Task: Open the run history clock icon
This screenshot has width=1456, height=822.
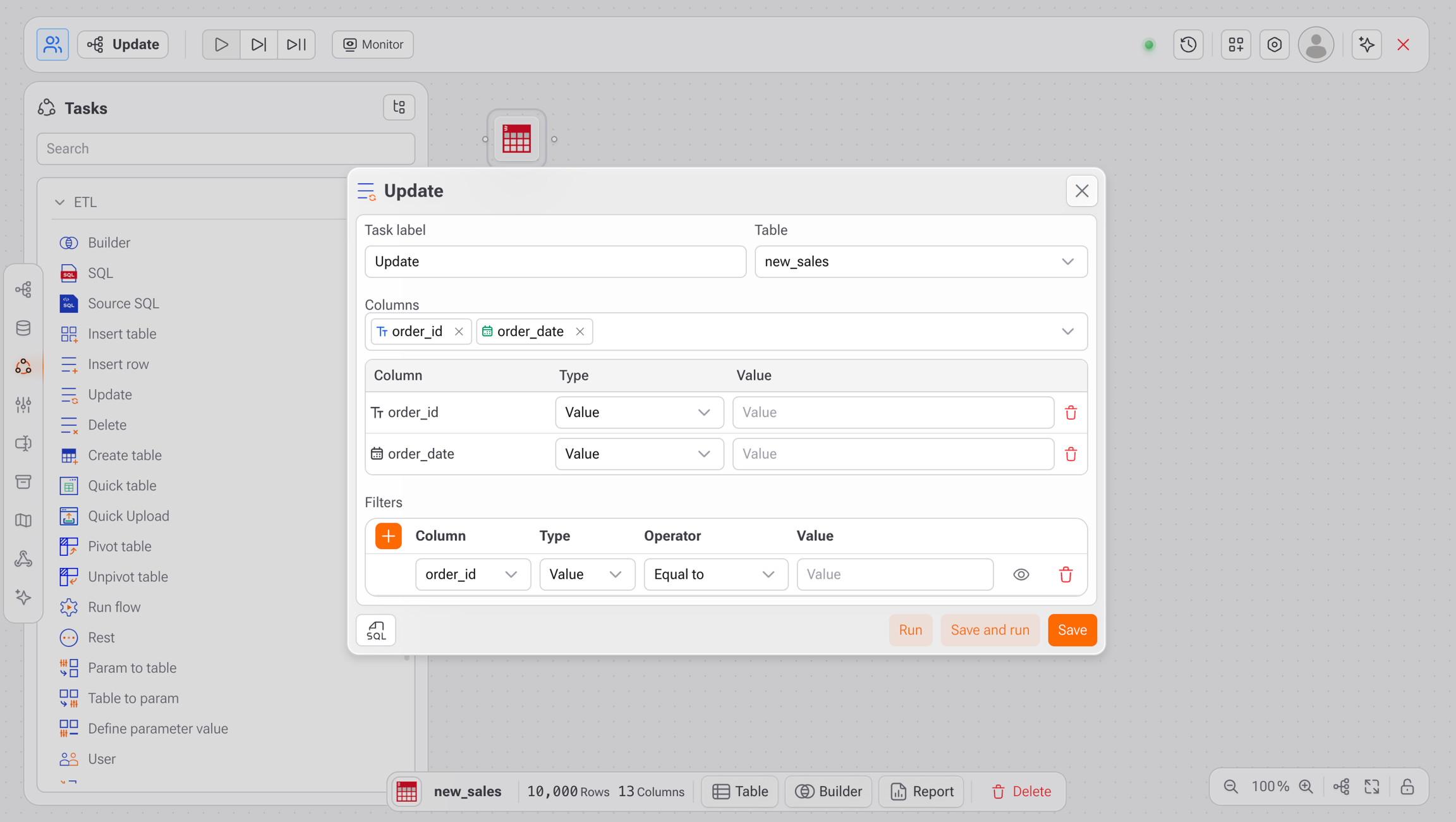Action: (x=1188, y=44)
